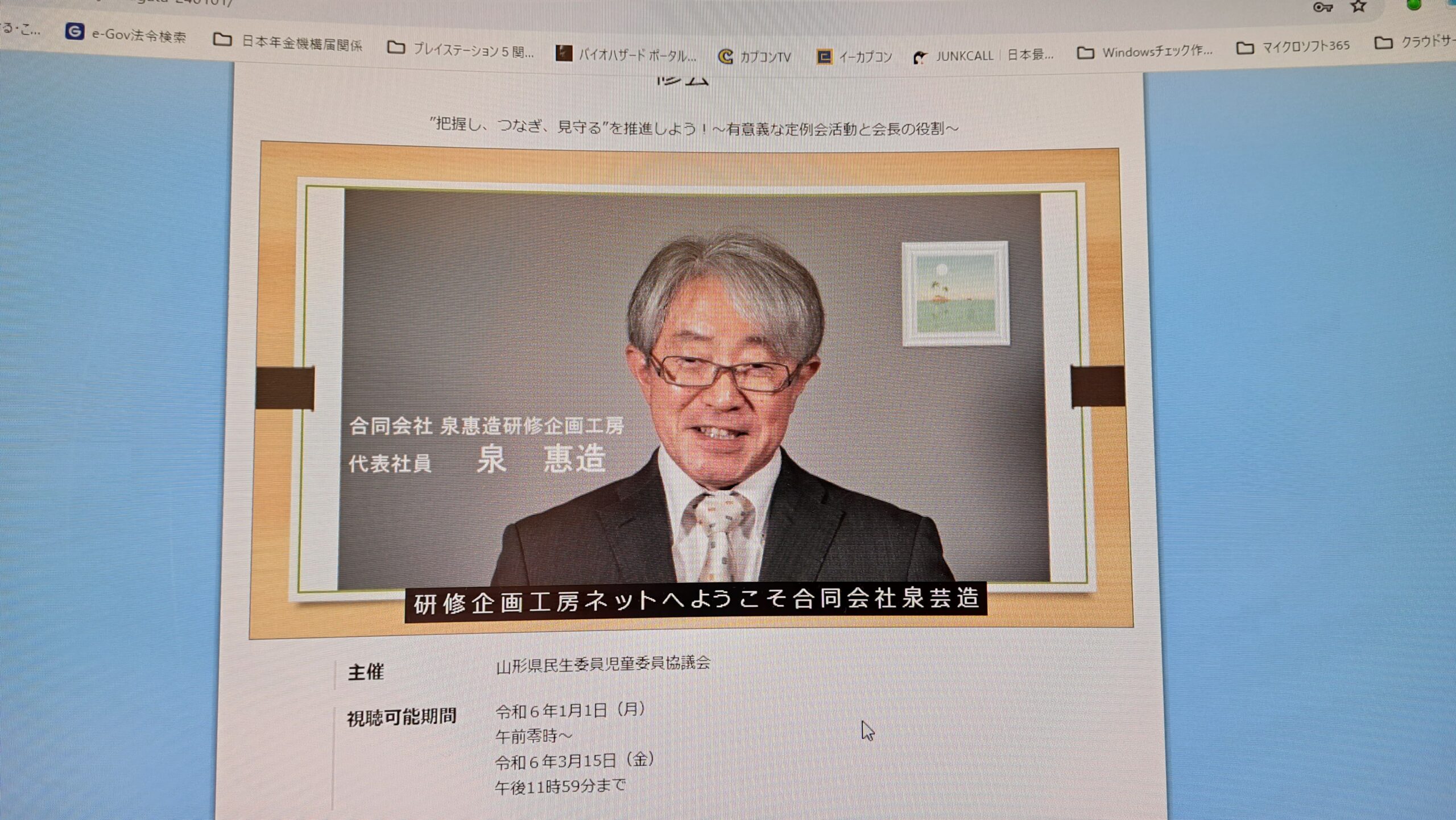Click the date 令和6年1月1日(月)
The image size is (1456, 820).
(x=570, y=710)
